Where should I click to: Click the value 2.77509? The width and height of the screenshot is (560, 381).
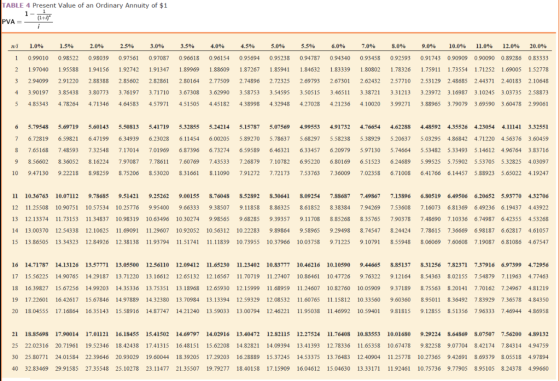[x=219, y=81]
